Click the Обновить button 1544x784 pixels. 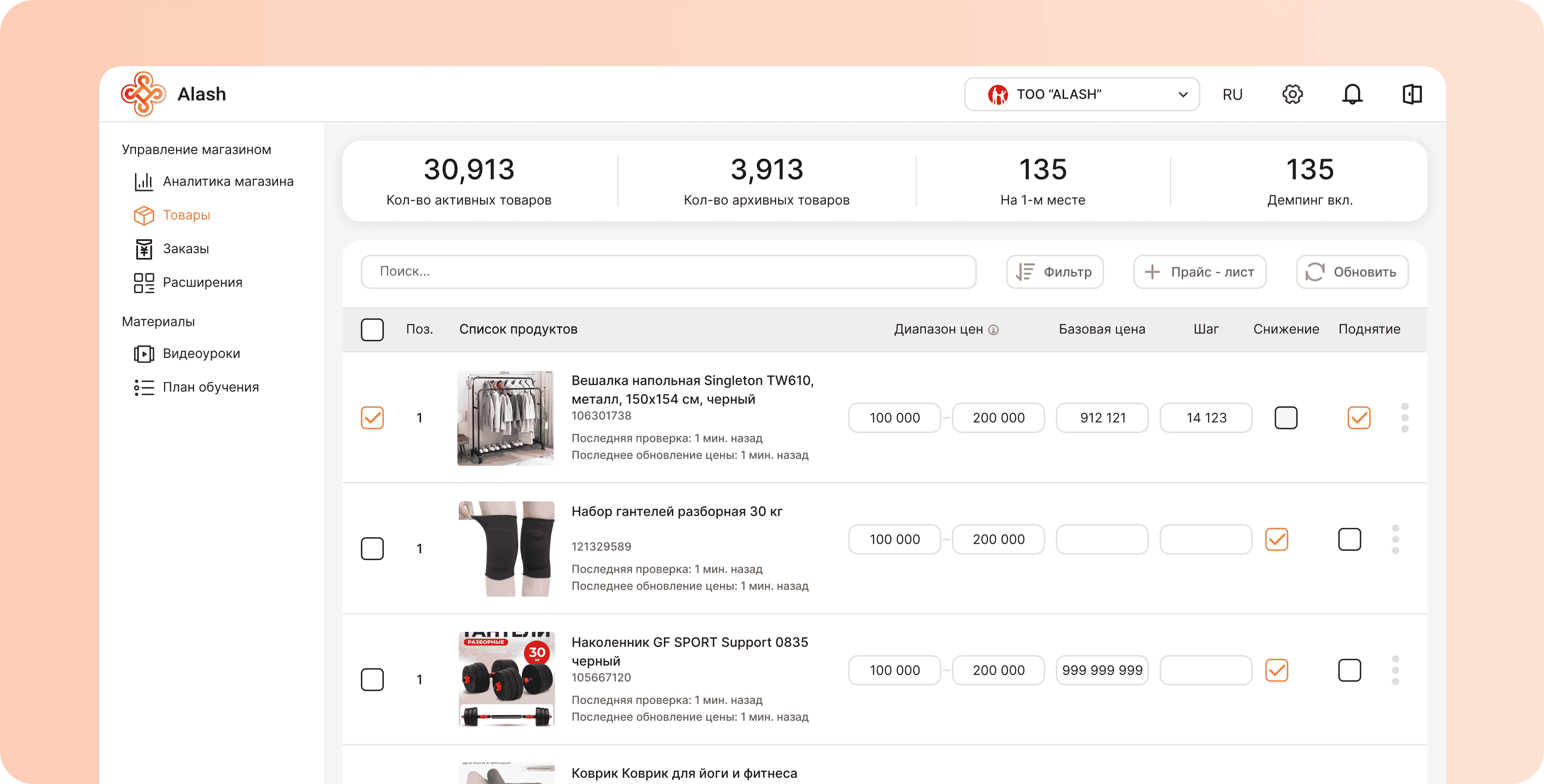[1352, 272]
